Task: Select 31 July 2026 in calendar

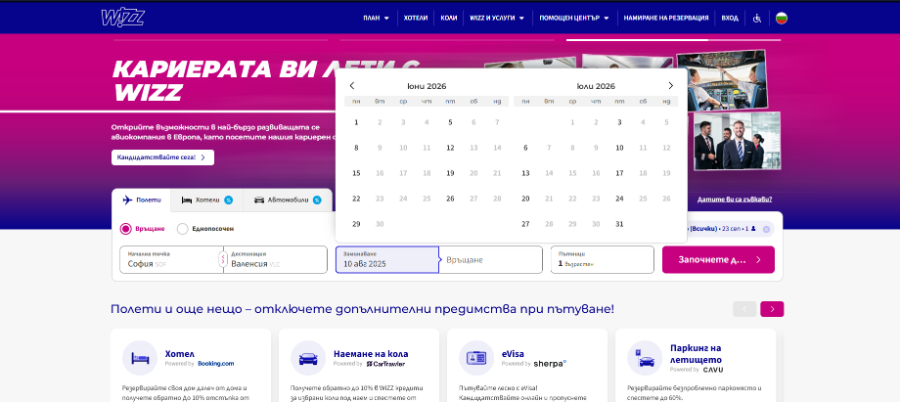Action: pos(619,224)
